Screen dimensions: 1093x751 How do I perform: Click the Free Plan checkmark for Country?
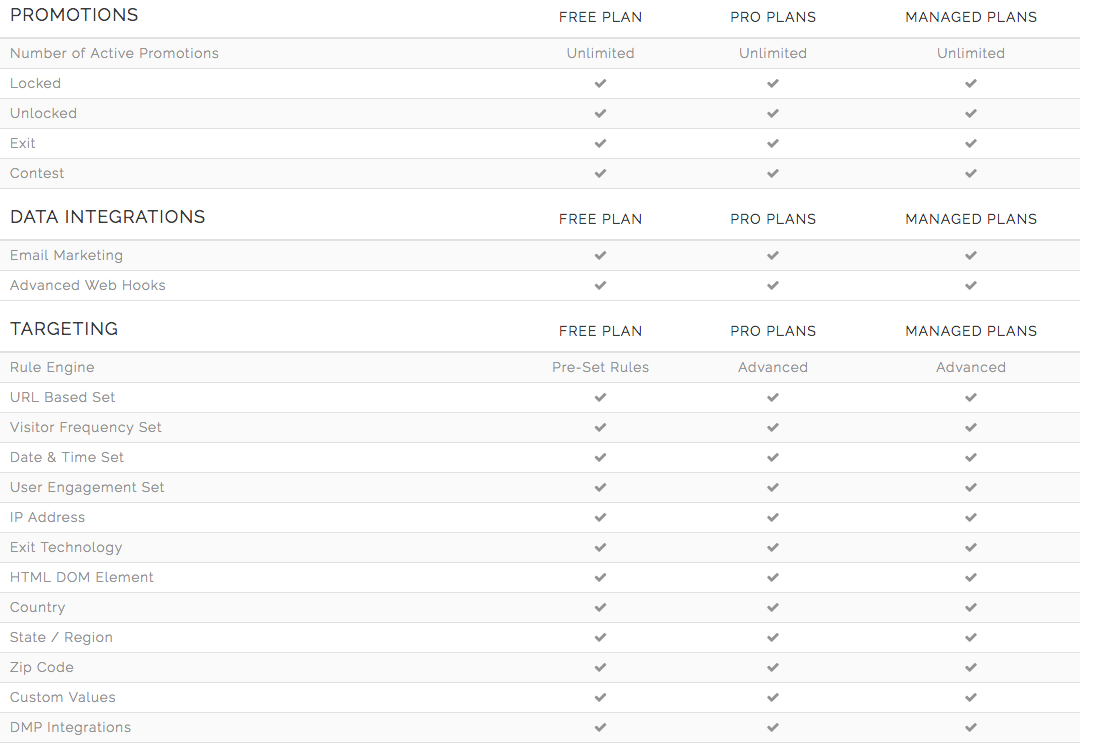(600, 608)
